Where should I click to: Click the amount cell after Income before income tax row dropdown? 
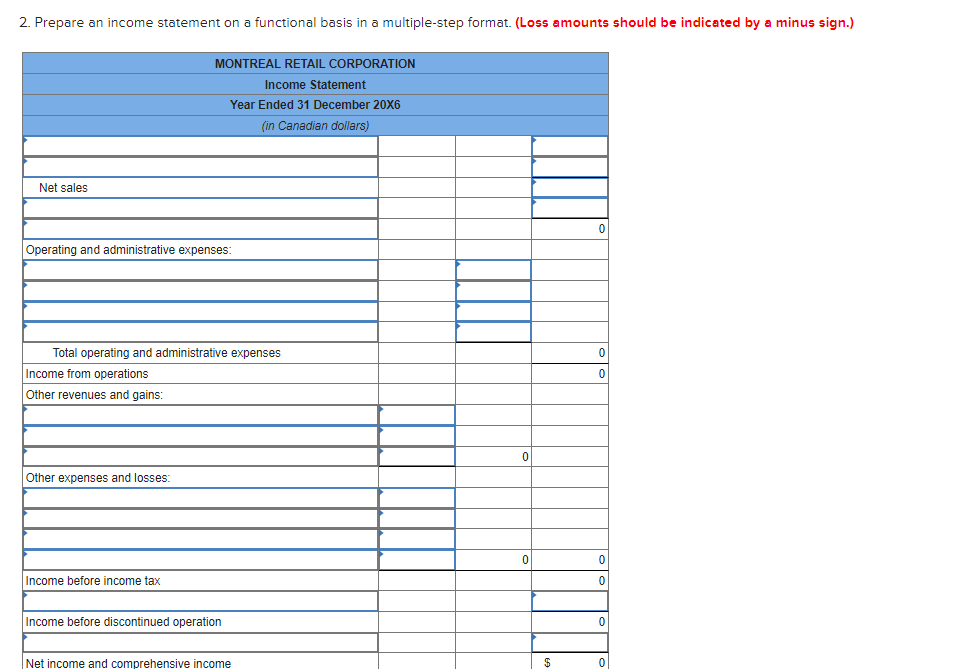coord(568,601)
